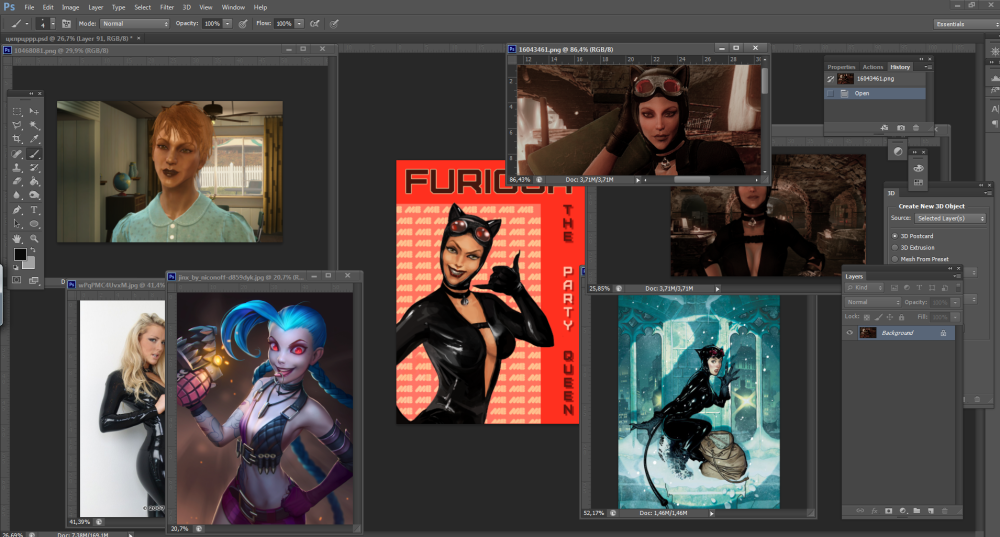Select the 3D Postcard radio option
The height and width of the screenshot is (537, 1000).
click(x=895, y=236)
